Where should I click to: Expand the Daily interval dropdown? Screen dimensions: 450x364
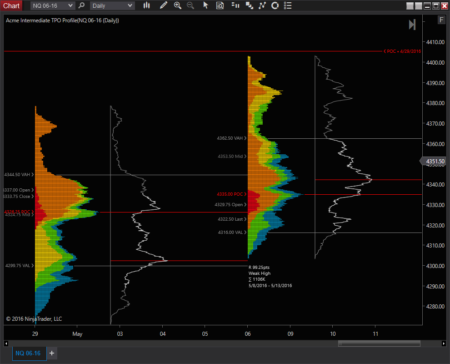pos(112,6)
